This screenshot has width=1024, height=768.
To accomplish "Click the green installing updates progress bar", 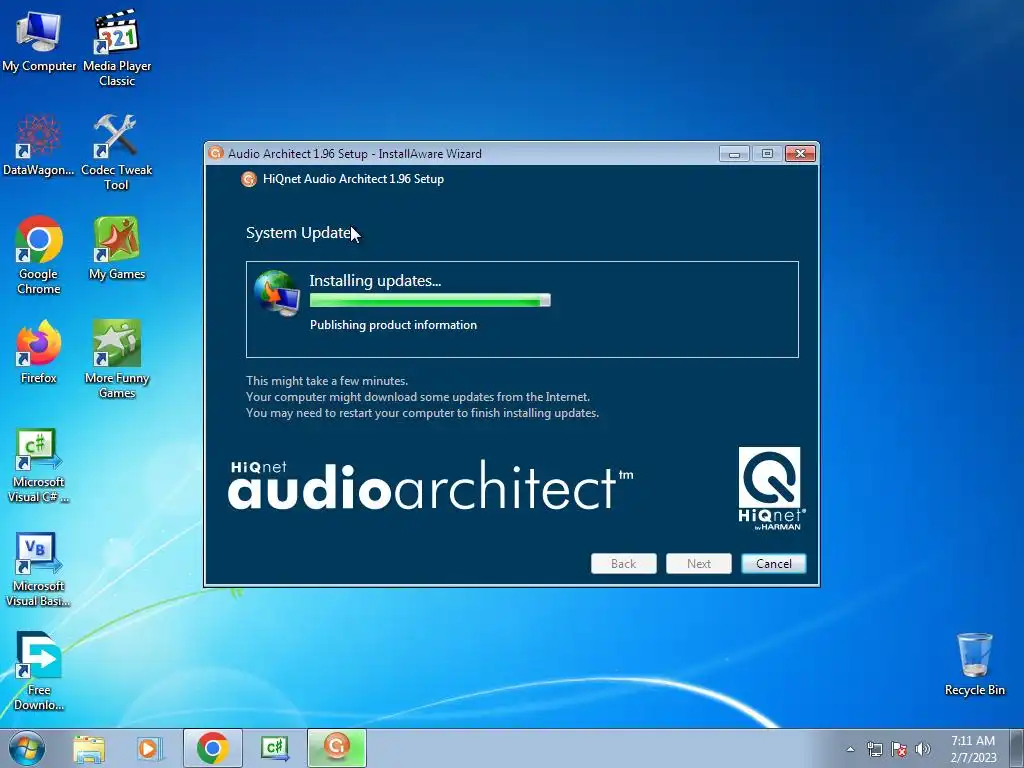I will click(430, 300).
